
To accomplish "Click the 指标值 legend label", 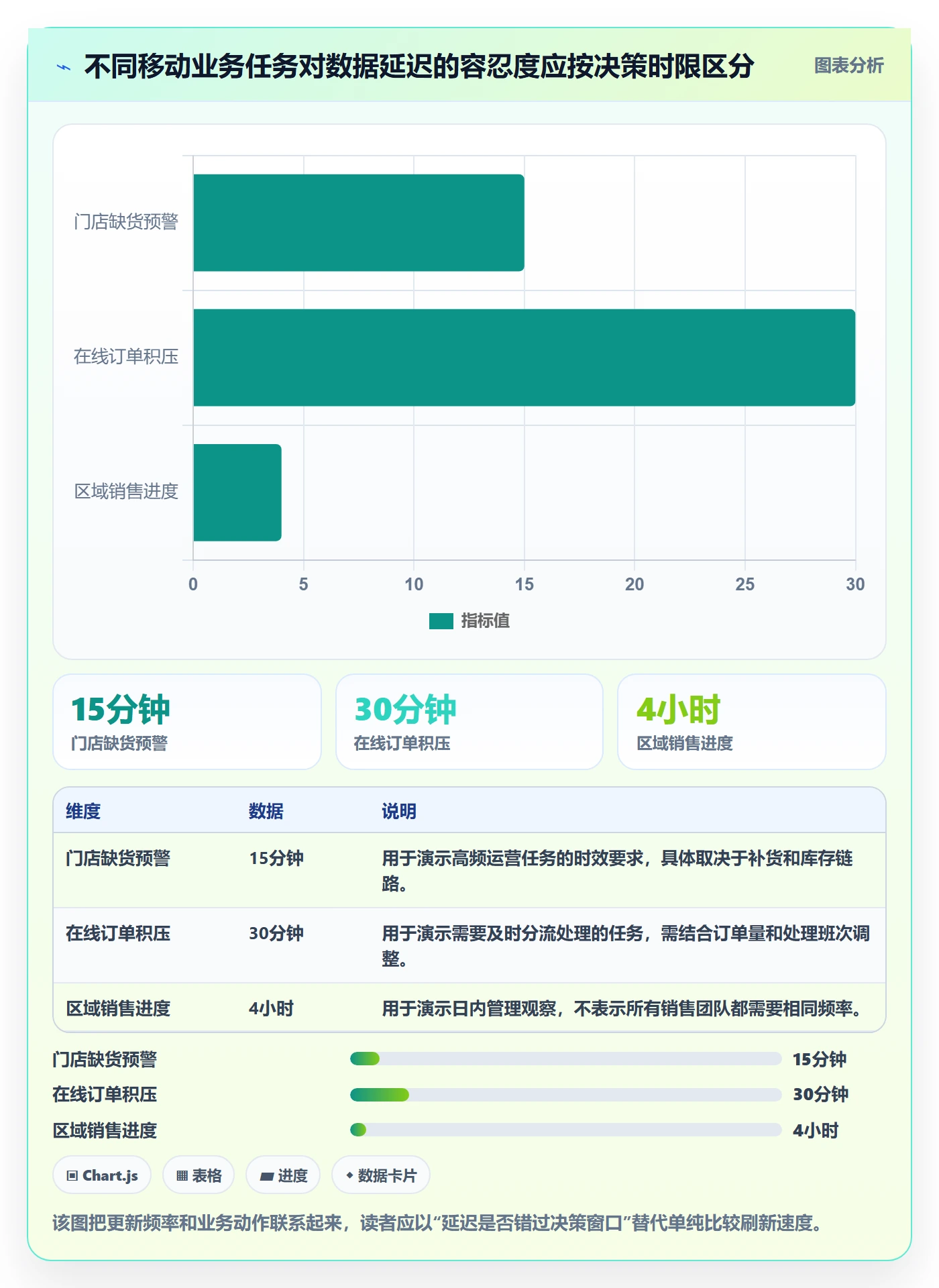I will tap(485, 621).
